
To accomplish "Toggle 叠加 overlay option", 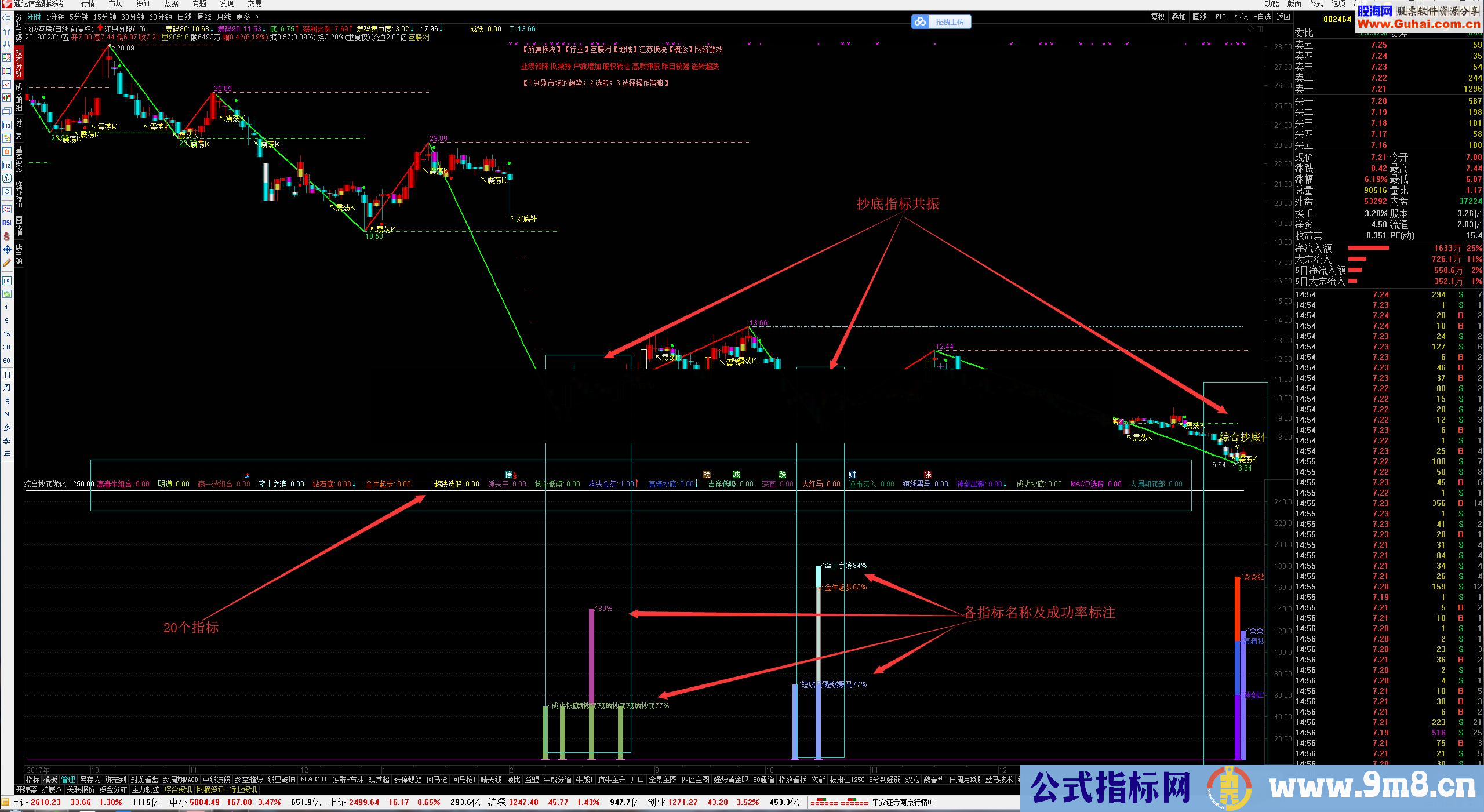I will click(1179, 17).
